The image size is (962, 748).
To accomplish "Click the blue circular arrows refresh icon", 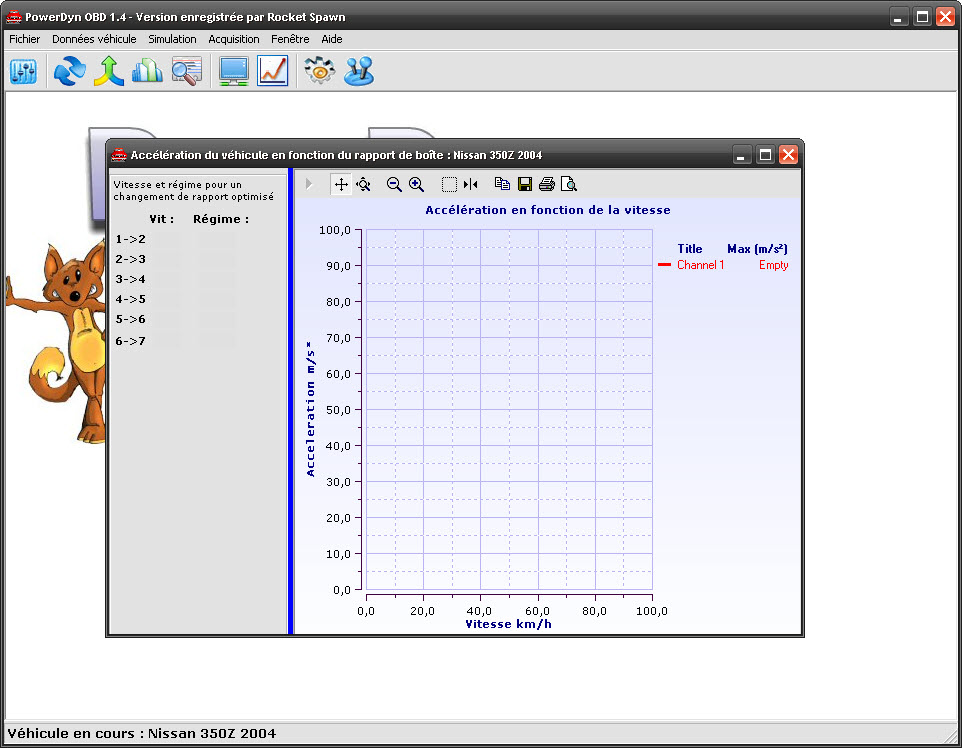I will (x=69, y=71).
